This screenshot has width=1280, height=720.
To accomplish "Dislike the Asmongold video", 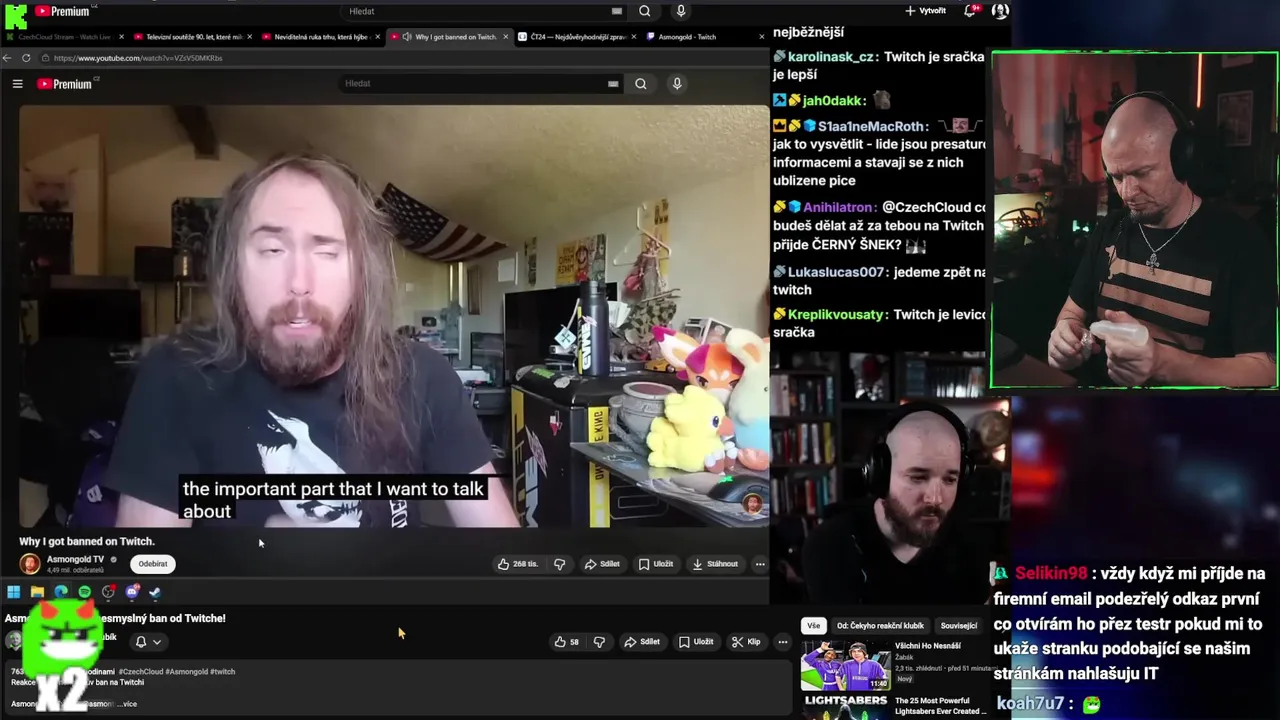I will [559, 564].
